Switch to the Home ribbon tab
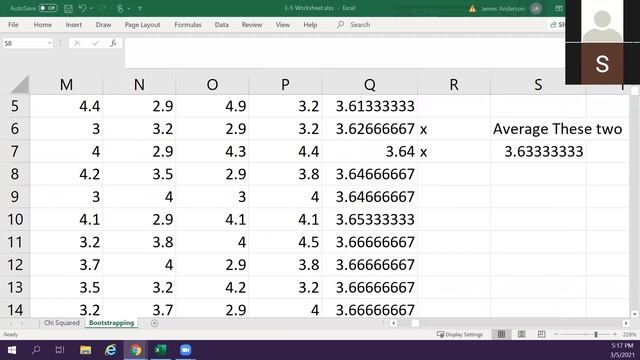 click(42, 25)
